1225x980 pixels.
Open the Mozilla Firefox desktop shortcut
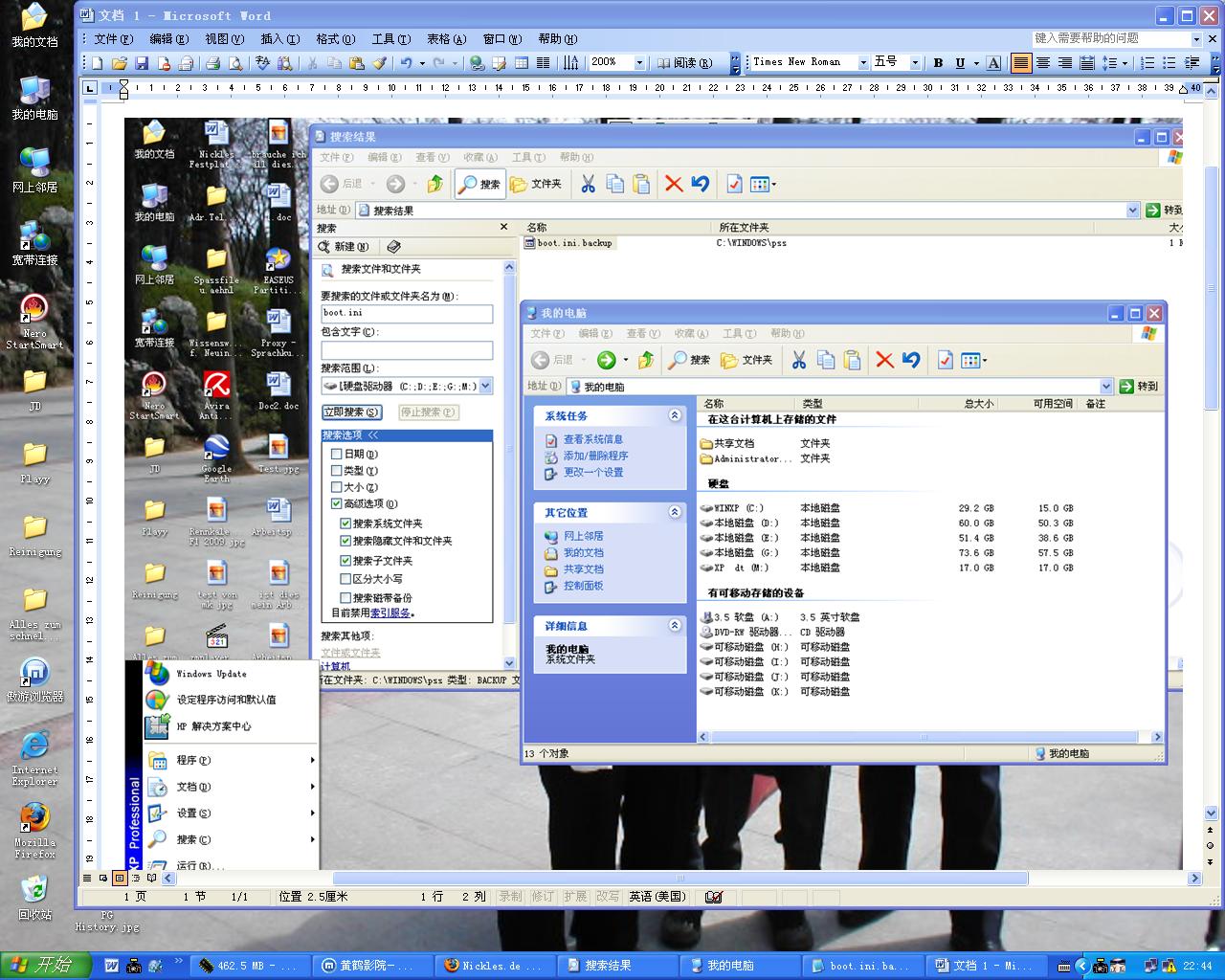tap(34, 829)
